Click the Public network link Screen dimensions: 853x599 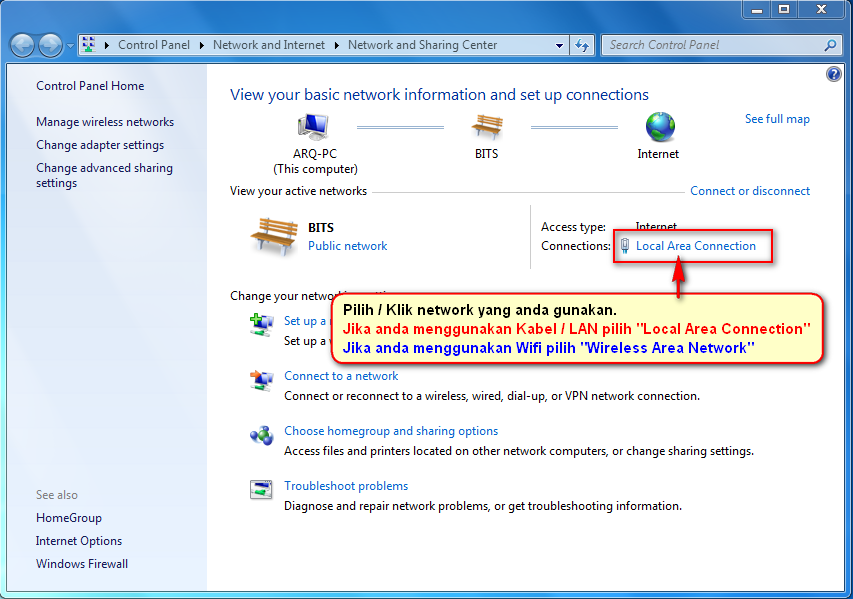tap(348, 246)
